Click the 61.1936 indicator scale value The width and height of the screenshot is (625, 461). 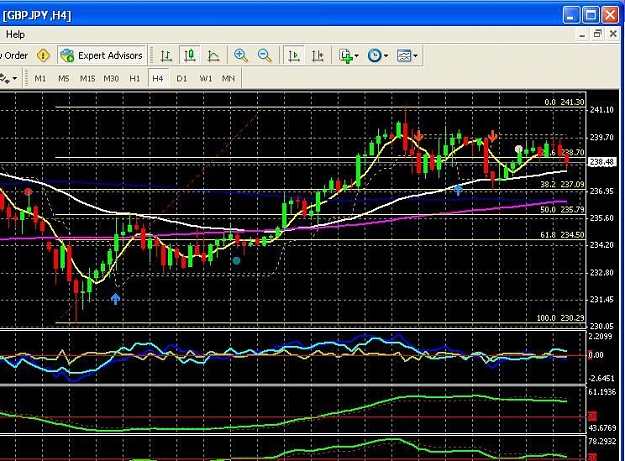click(x=602, y=392)
